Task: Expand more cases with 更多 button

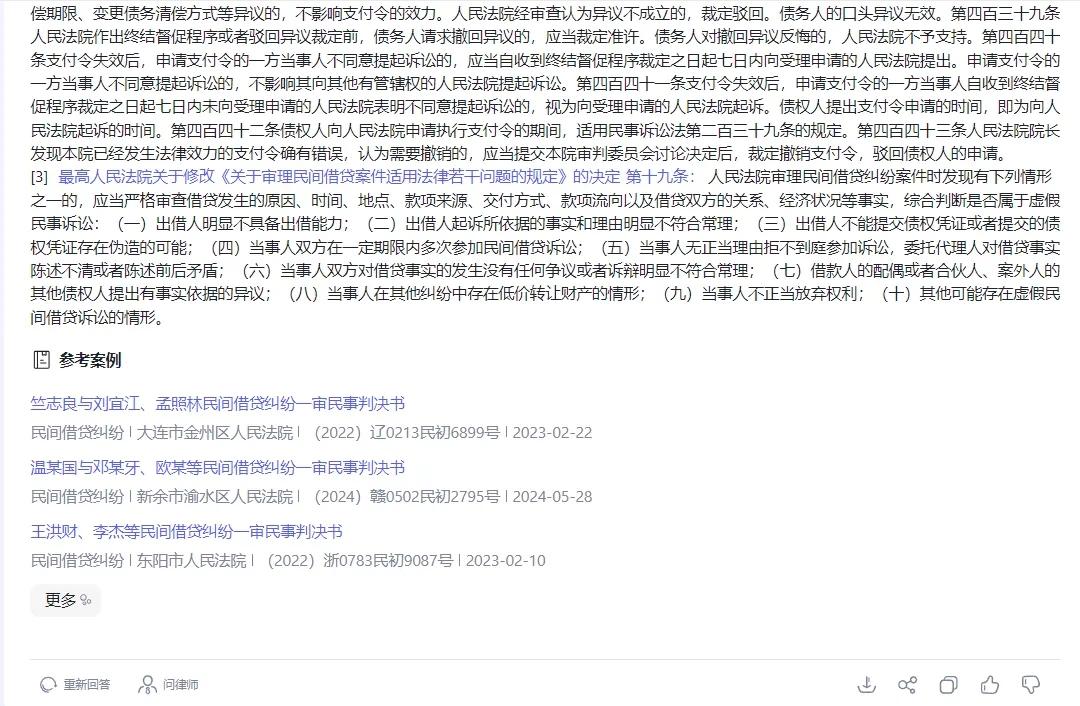Action: (66, 600)
